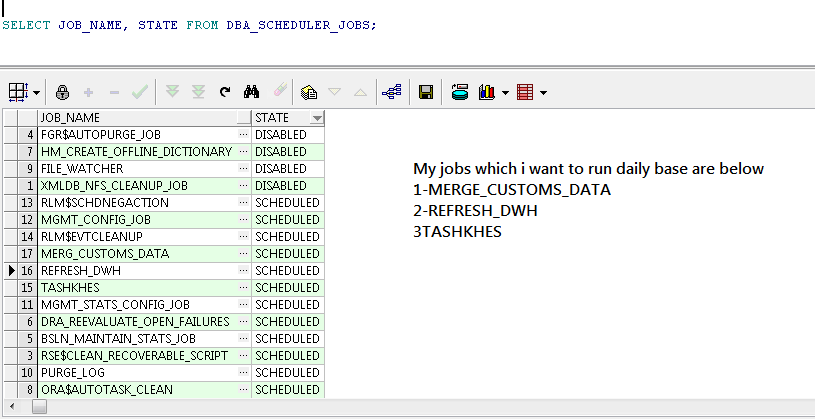Click the refresh query icon
815x419 pixels.
[x=225, y=92]
